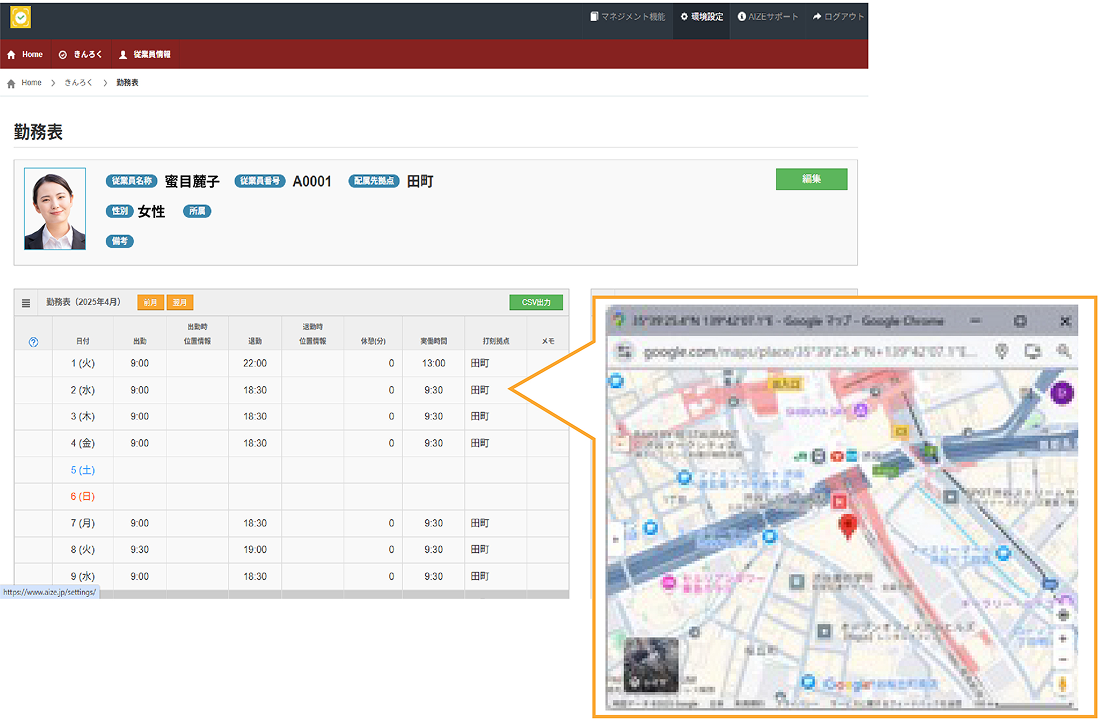This screenshot has width=1104, height=723.
Task: Open 環境設定 settings menu
Action: [701, 17]
